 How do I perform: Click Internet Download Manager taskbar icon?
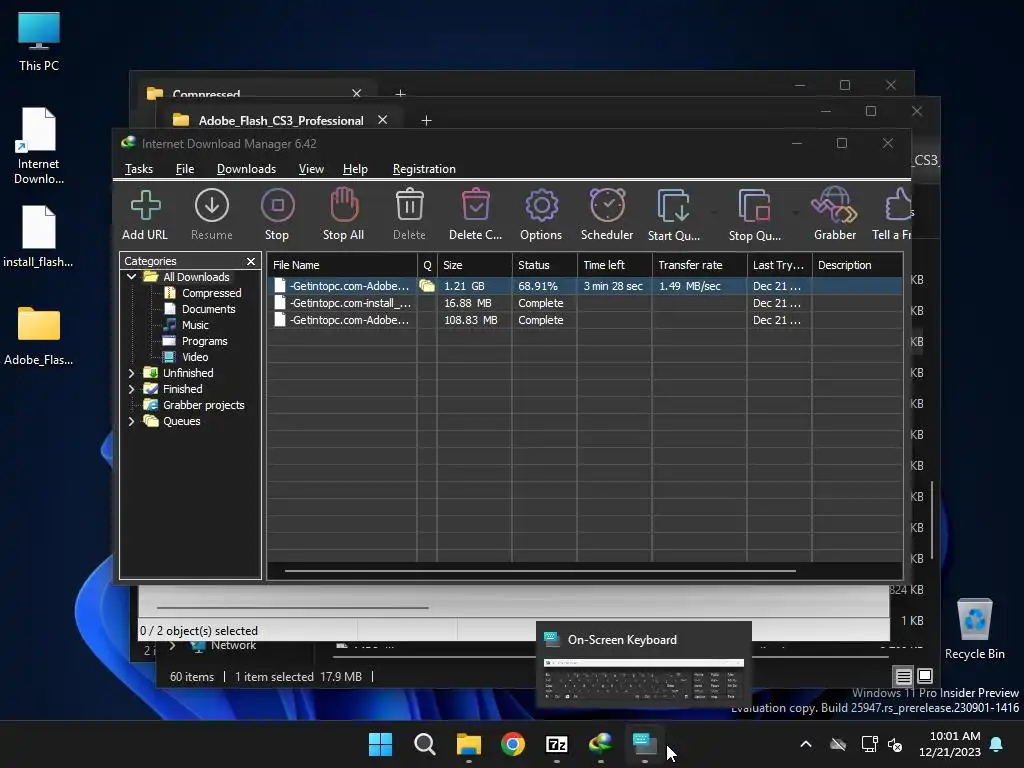click(x=600, y=744)
